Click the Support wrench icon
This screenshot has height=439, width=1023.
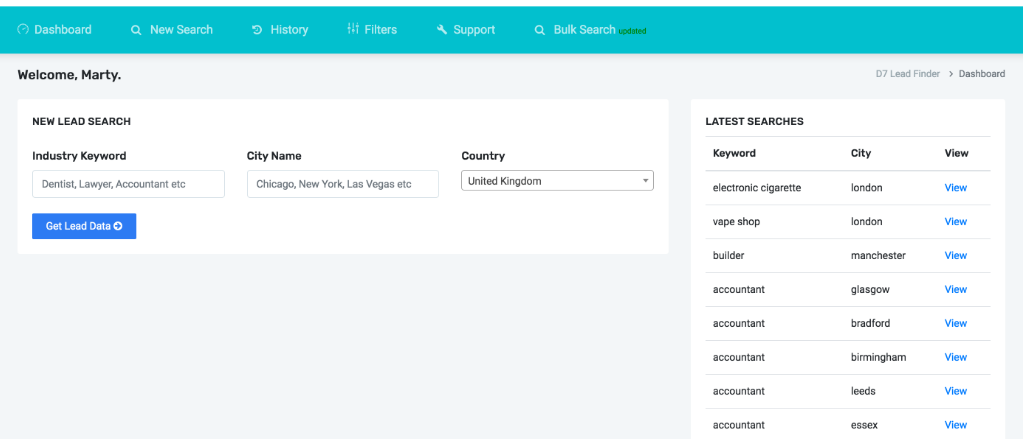coord(442,30)
